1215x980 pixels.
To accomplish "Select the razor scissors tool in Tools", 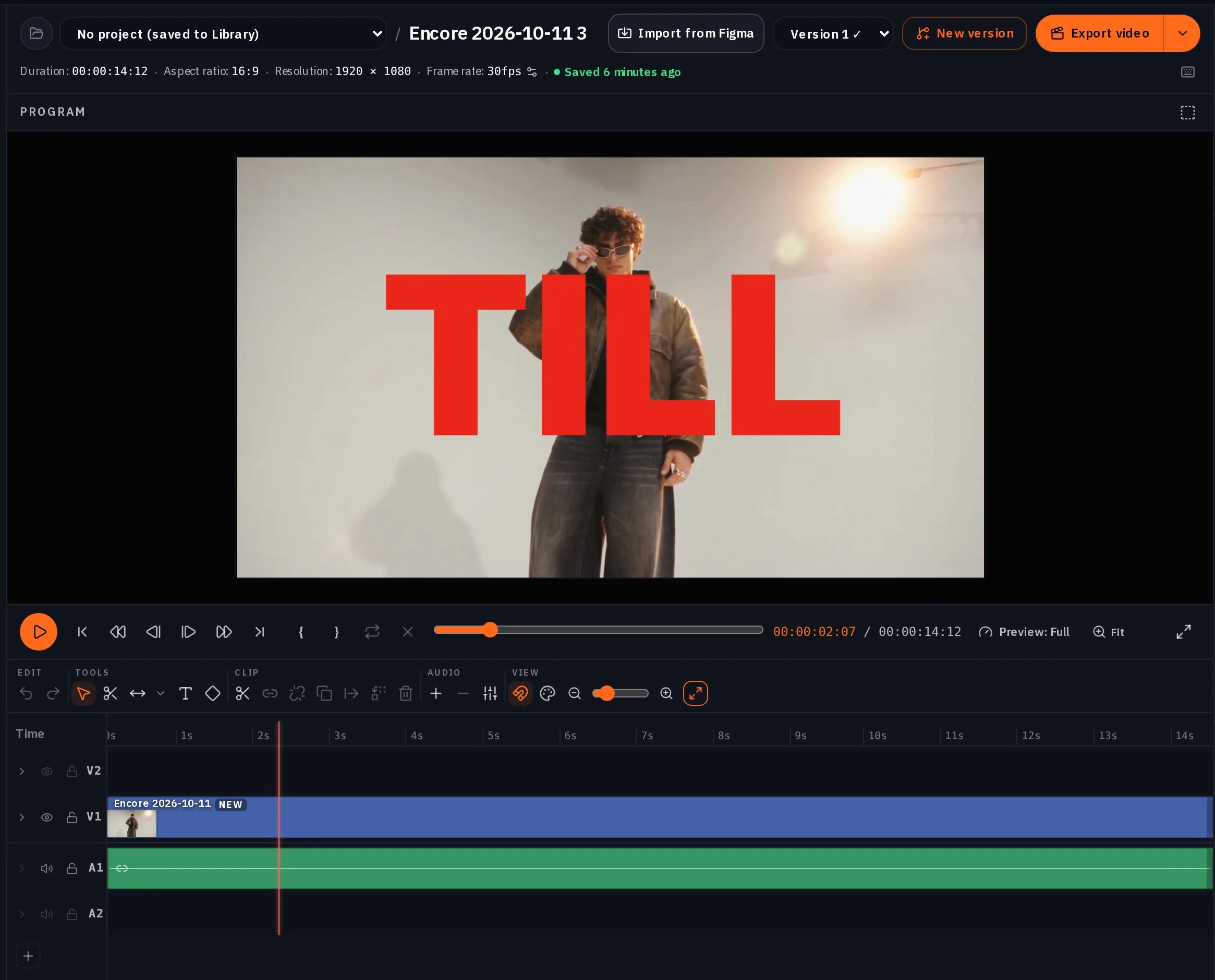I will (110, 693).
